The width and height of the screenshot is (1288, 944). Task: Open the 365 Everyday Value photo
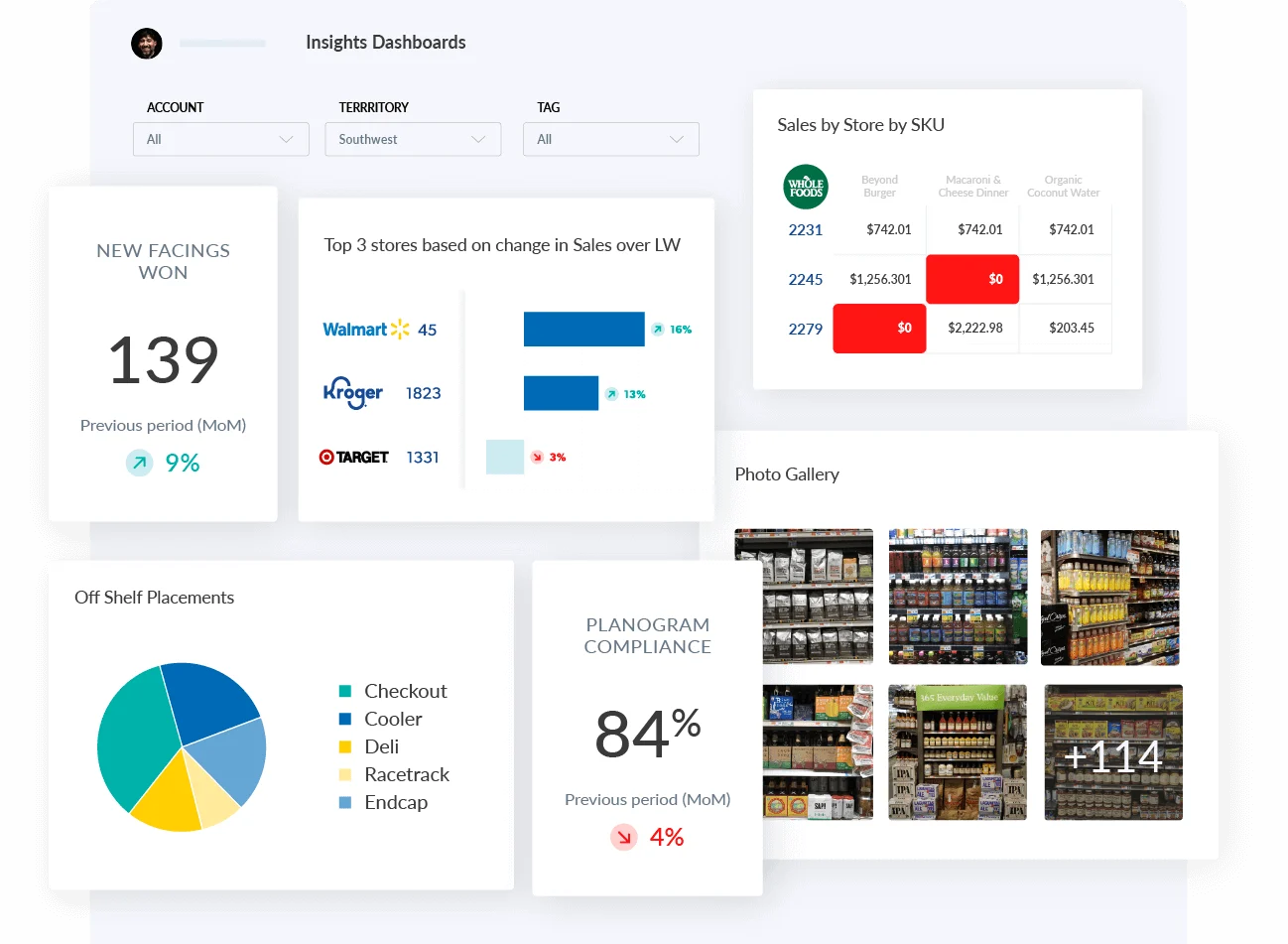click(x=958, y=752)
